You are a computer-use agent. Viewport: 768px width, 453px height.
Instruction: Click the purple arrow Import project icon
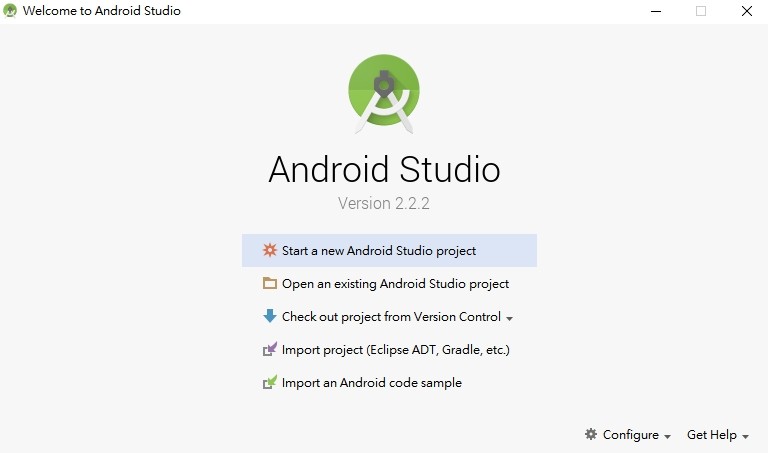click(270, 349)
